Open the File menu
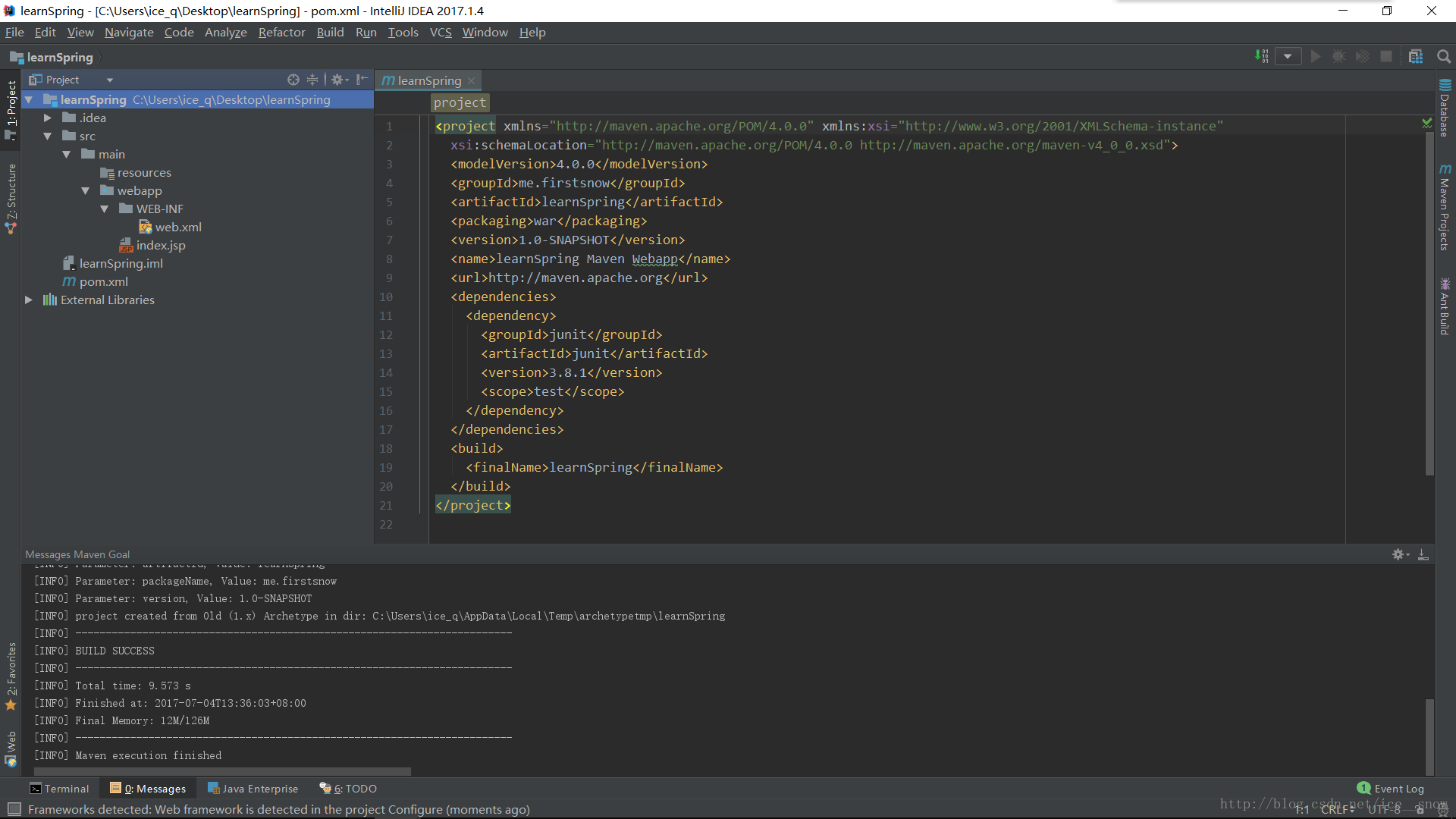Image resolution: width=1456 pixels, height=819 pixels. coord(14,33)
